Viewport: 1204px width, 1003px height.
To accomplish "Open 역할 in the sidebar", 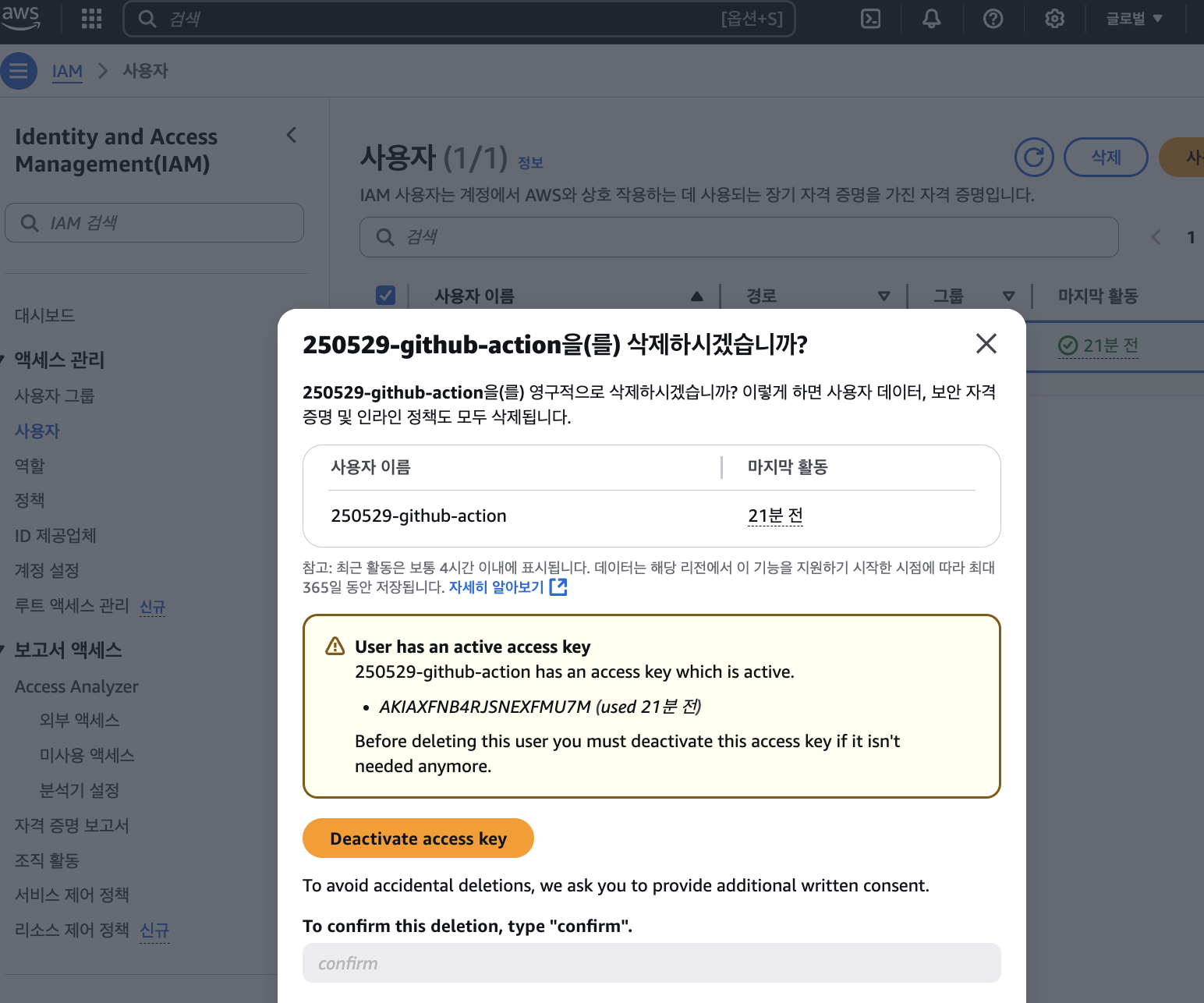I will point(30,466).
